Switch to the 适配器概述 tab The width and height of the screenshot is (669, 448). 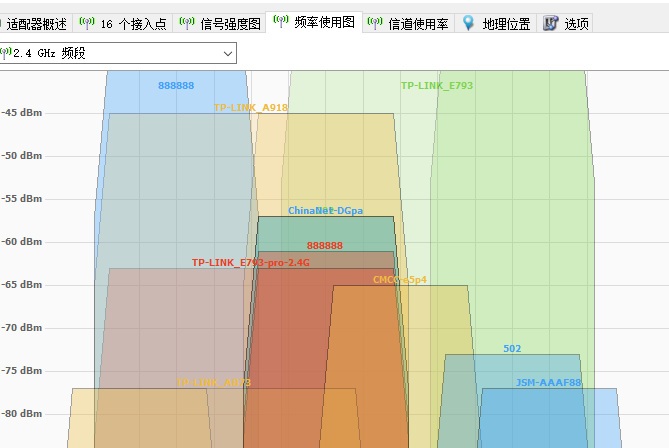pos(35,23)
